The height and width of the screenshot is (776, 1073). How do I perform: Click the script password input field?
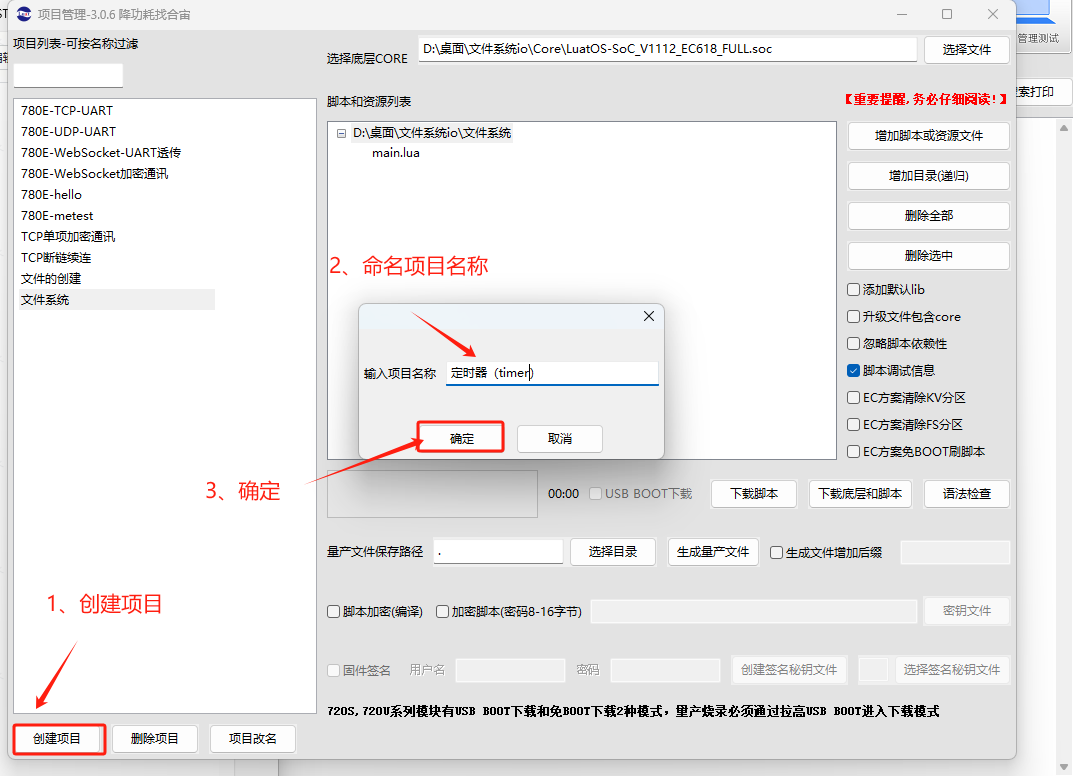point(753,611)
